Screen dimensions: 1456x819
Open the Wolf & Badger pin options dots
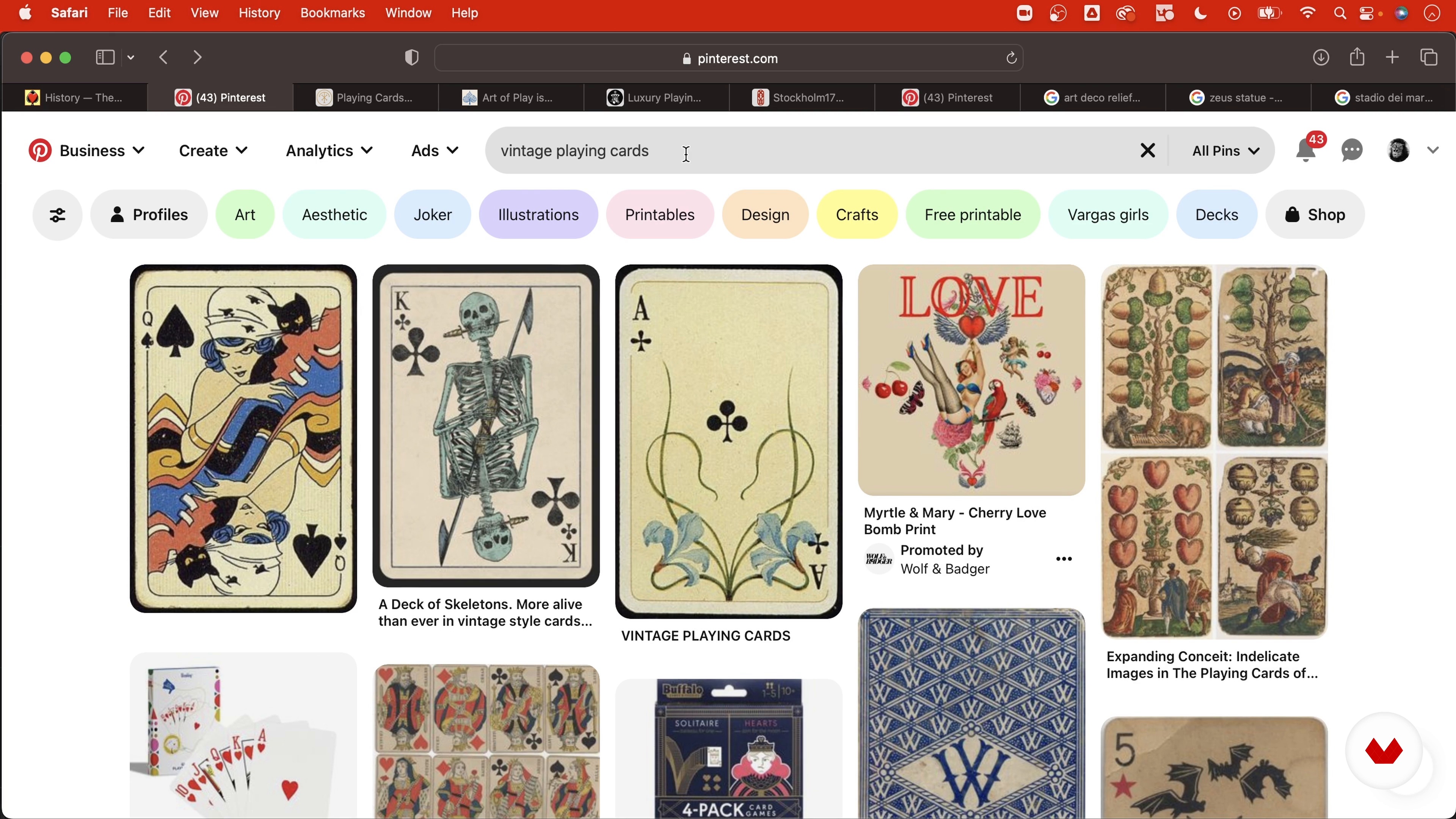click(x=1064, y=559)
